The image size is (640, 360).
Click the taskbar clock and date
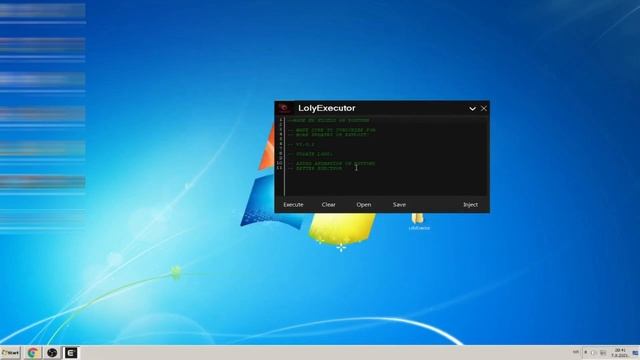(x=620, y=353)
